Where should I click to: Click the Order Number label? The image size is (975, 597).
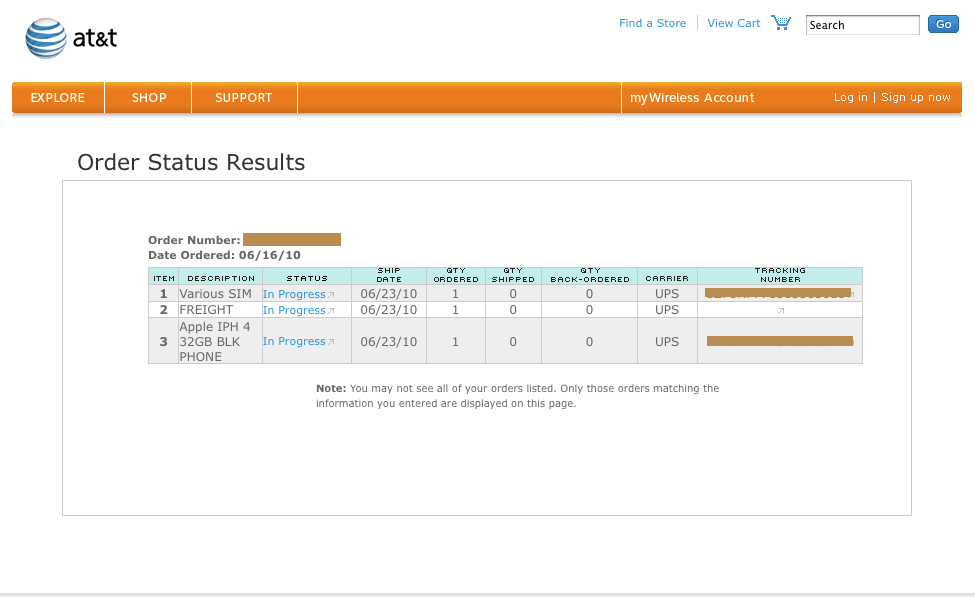(x=194, y=240)
